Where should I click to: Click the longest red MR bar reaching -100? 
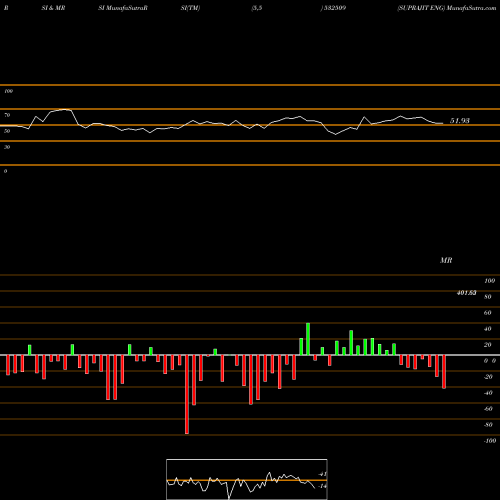click(187, 394)
